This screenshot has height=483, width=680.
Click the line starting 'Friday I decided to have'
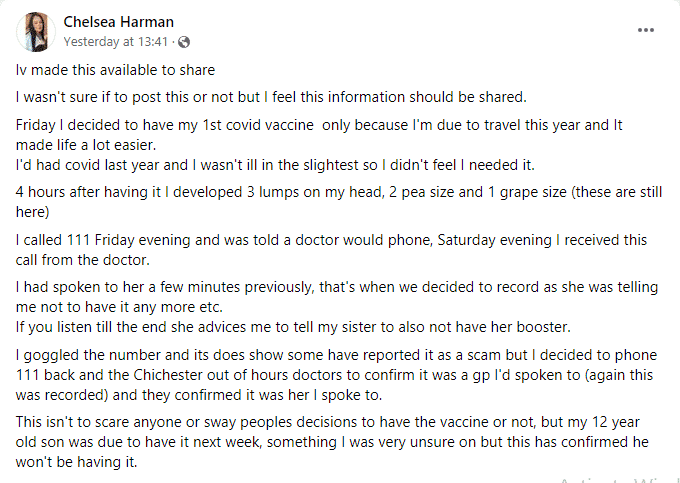tap(319, 125)
